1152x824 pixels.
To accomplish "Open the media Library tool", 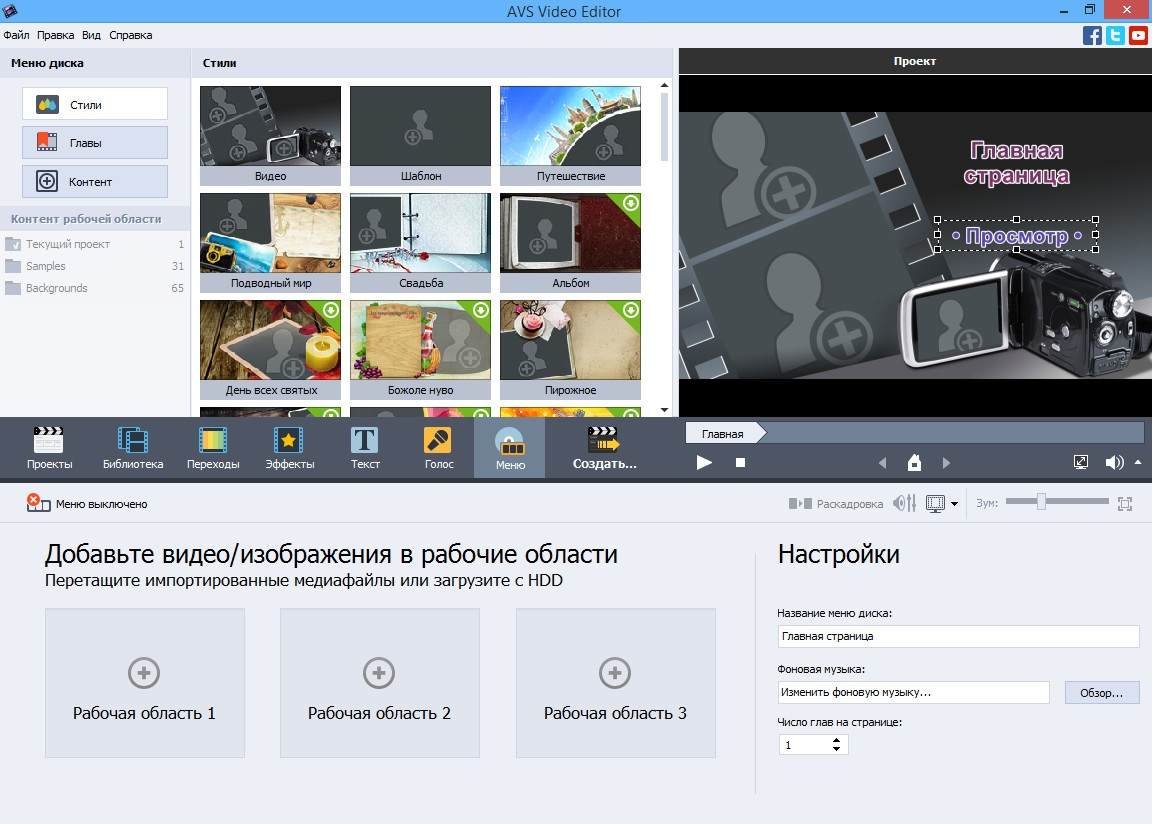I will click(x=132, y=447).
